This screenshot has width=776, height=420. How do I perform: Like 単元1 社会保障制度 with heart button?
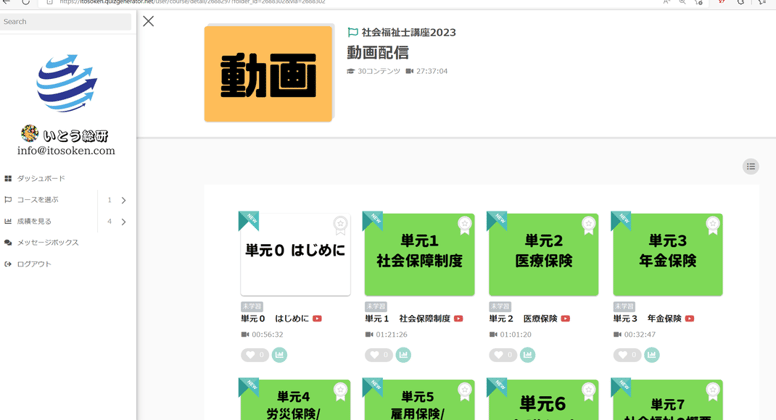(379, 355)
